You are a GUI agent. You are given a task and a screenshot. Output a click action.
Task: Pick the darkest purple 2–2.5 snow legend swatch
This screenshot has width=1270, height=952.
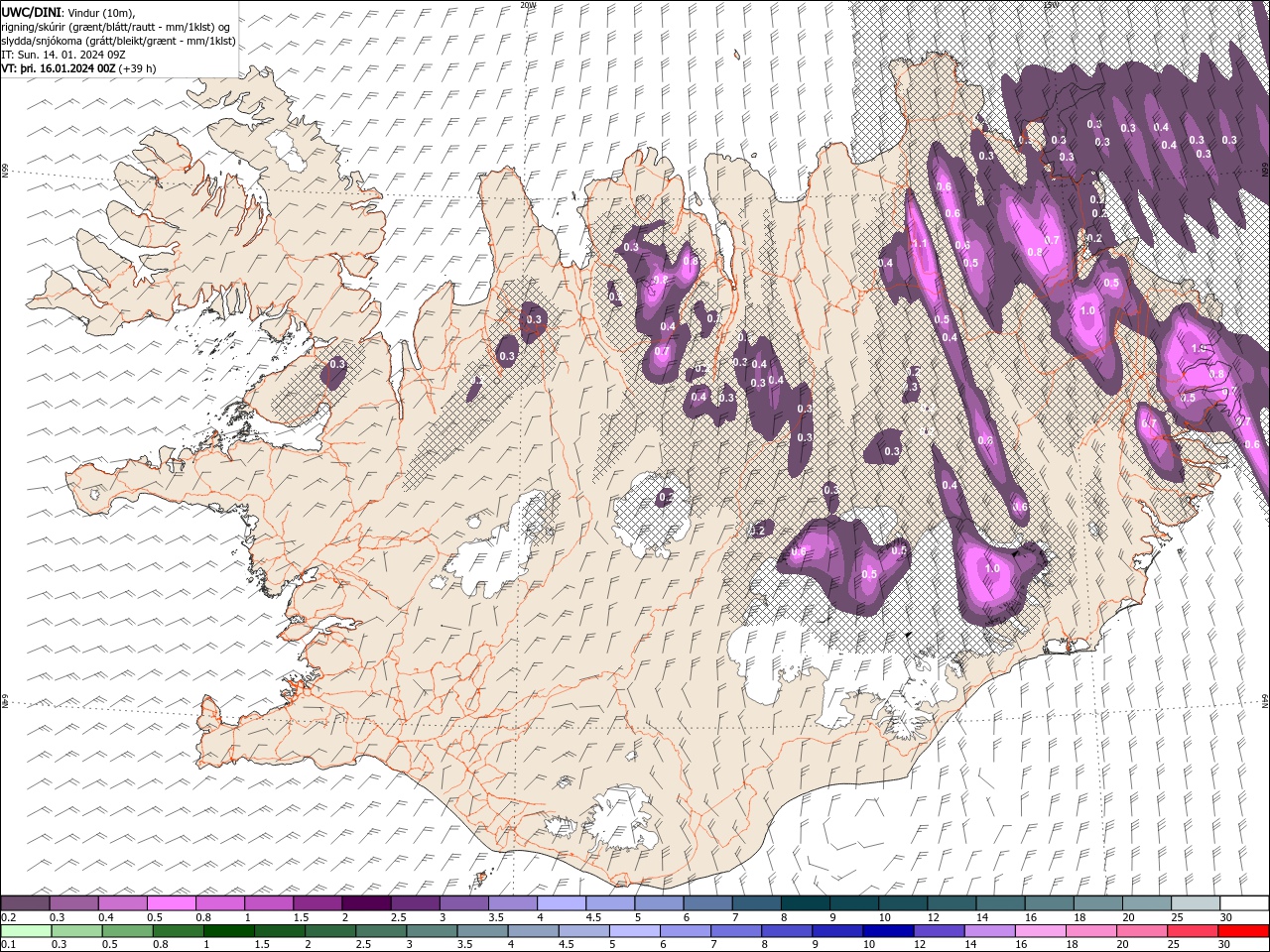click(366, 903)
